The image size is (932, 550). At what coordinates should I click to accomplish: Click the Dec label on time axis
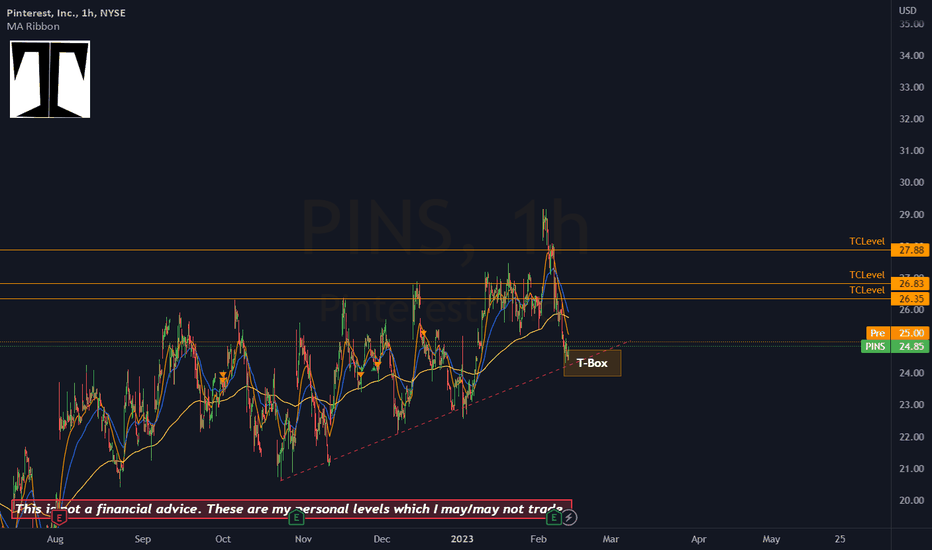click(382, 539)
